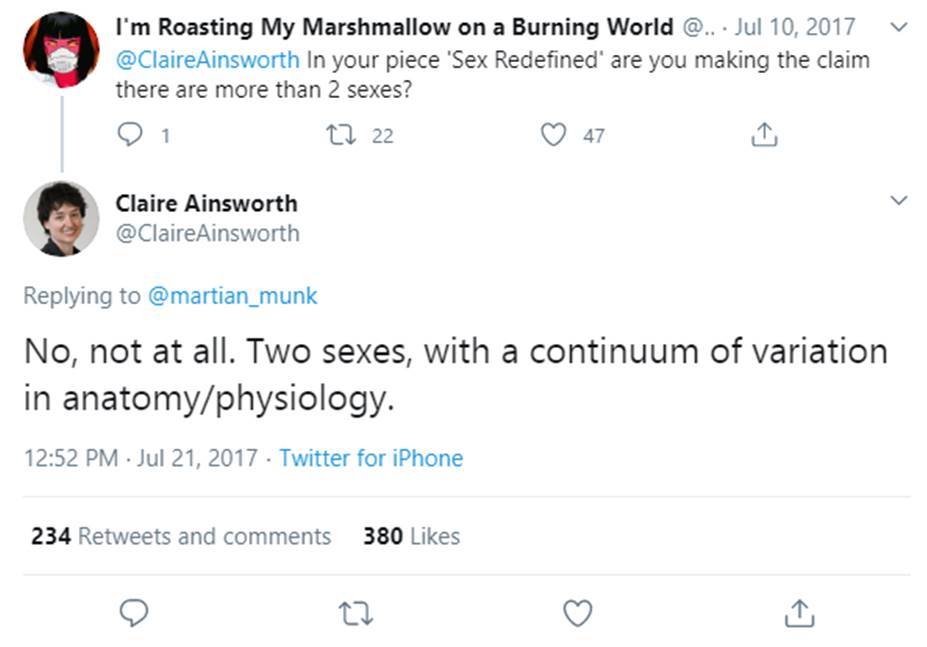Open the 12:52 PM · Jul 21, 2017 timestamp
Viewport: 927px width, 647px height.
142,458
